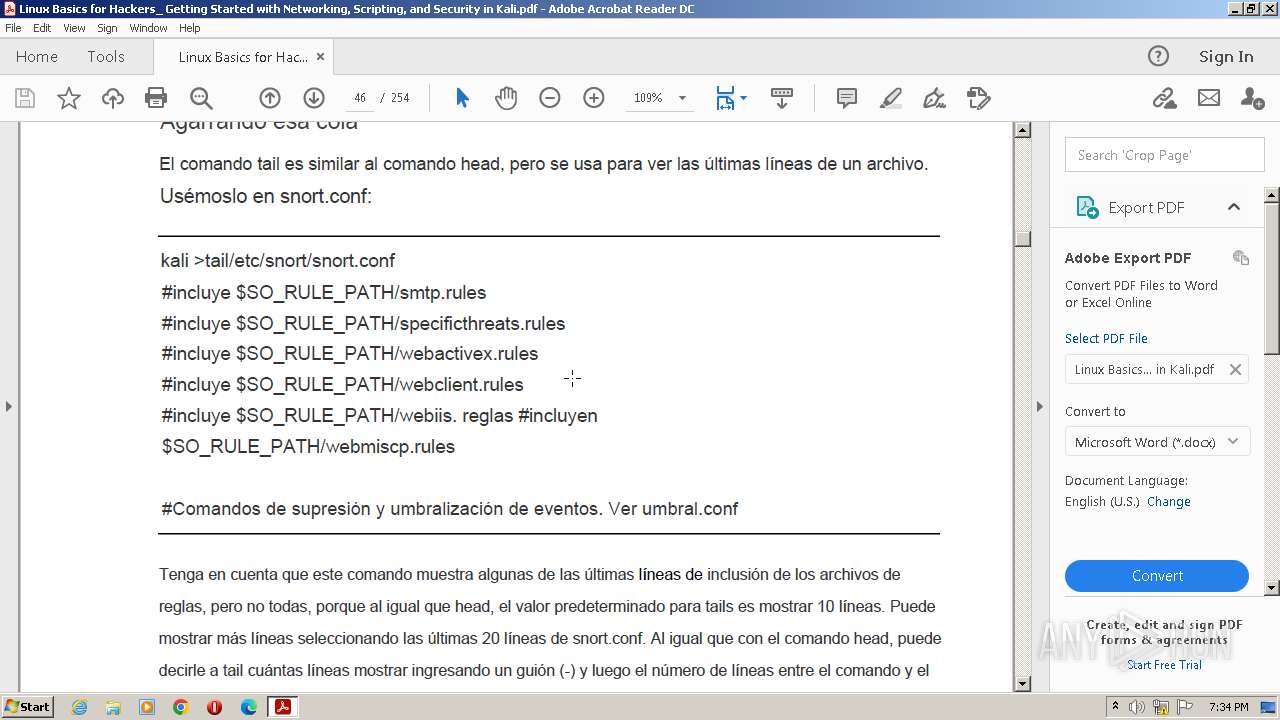Screen dimensions: 1280x720
Task: Click the volume icon in the system tray
Action: [x=1137, y=707]
